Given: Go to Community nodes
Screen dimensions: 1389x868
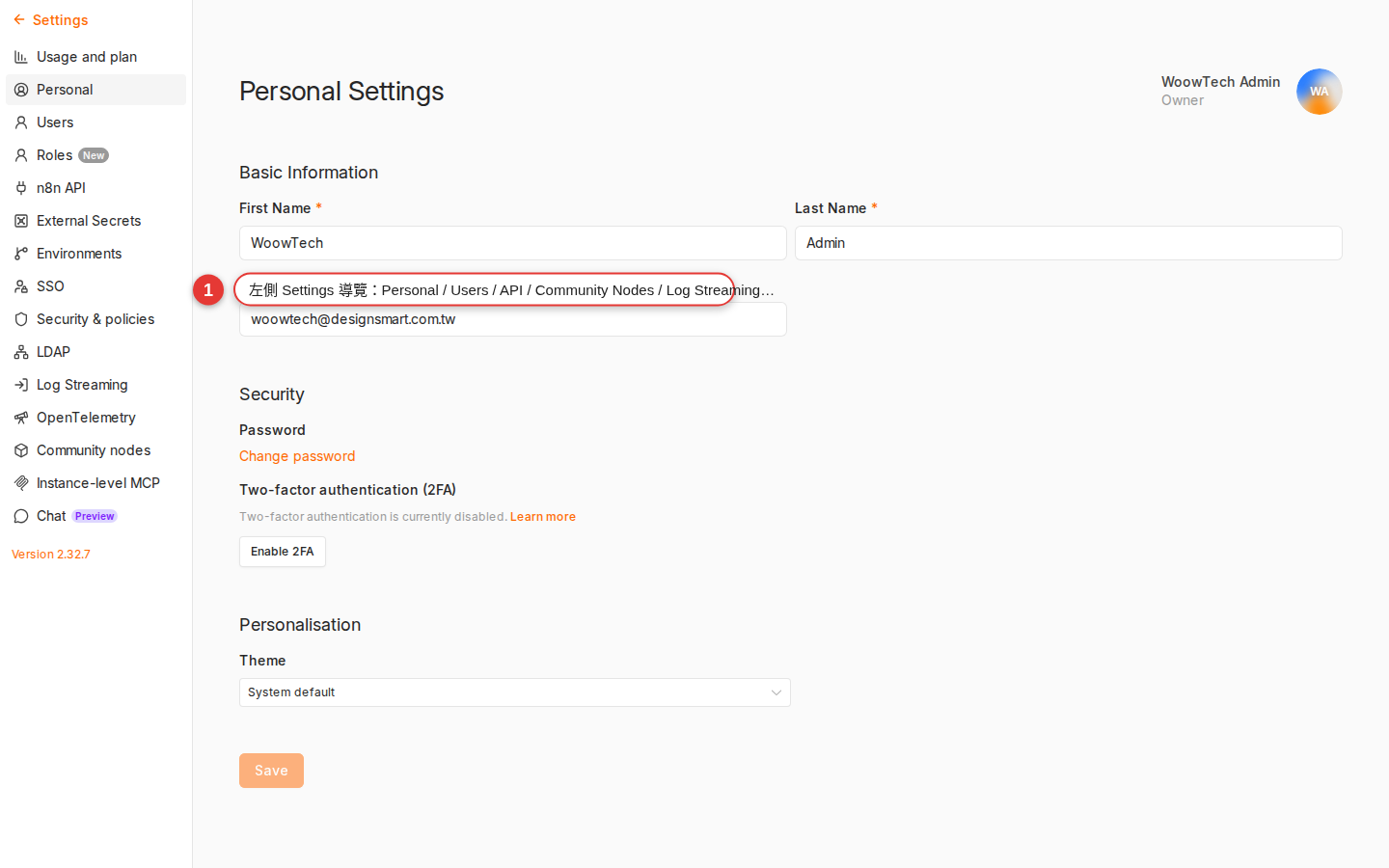Looking at the screenshot, I should coord(95,450).
